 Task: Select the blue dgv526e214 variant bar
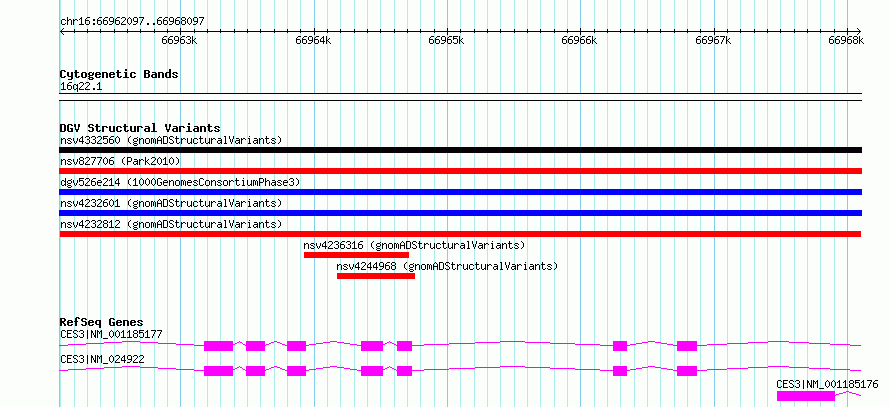(x=460, y=192)
